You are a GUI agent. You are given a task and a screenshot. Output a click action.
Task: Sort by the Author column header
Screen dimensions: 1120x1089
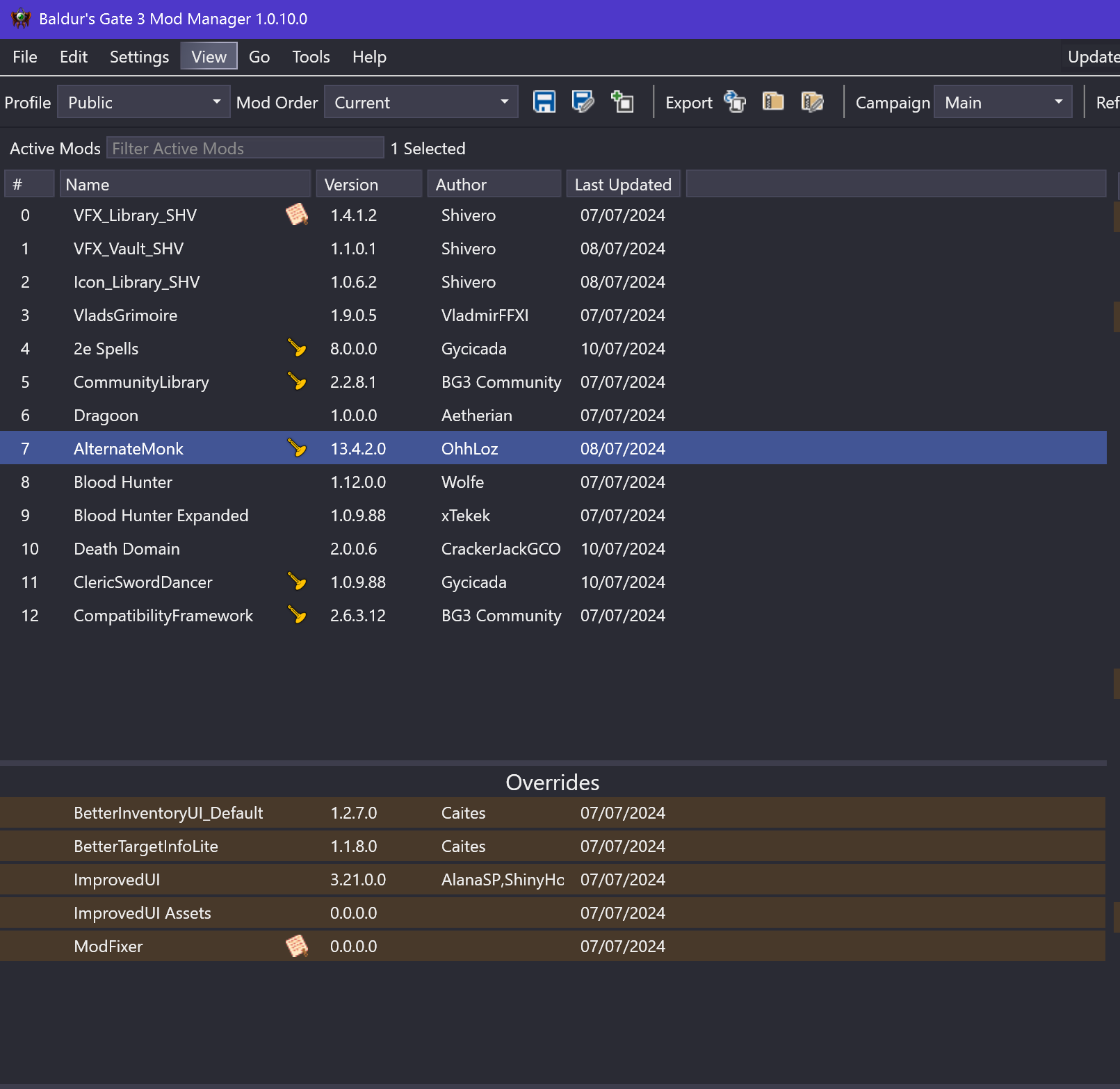click(494, 184)
